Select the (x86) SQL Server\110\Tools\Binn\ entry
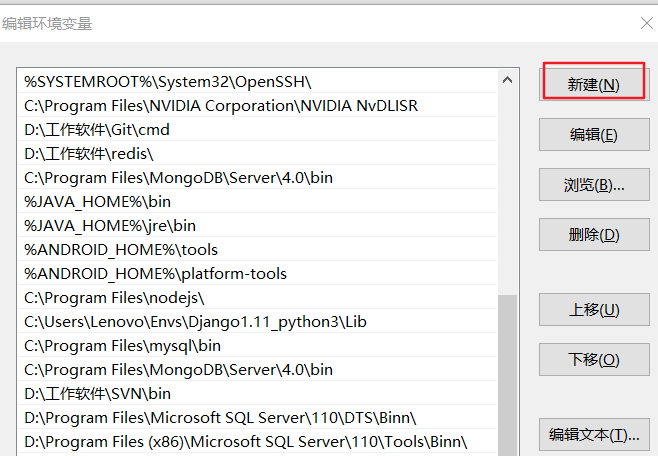Image resolution: width=658 pixels, height=456 pixels. pos(257,441)
